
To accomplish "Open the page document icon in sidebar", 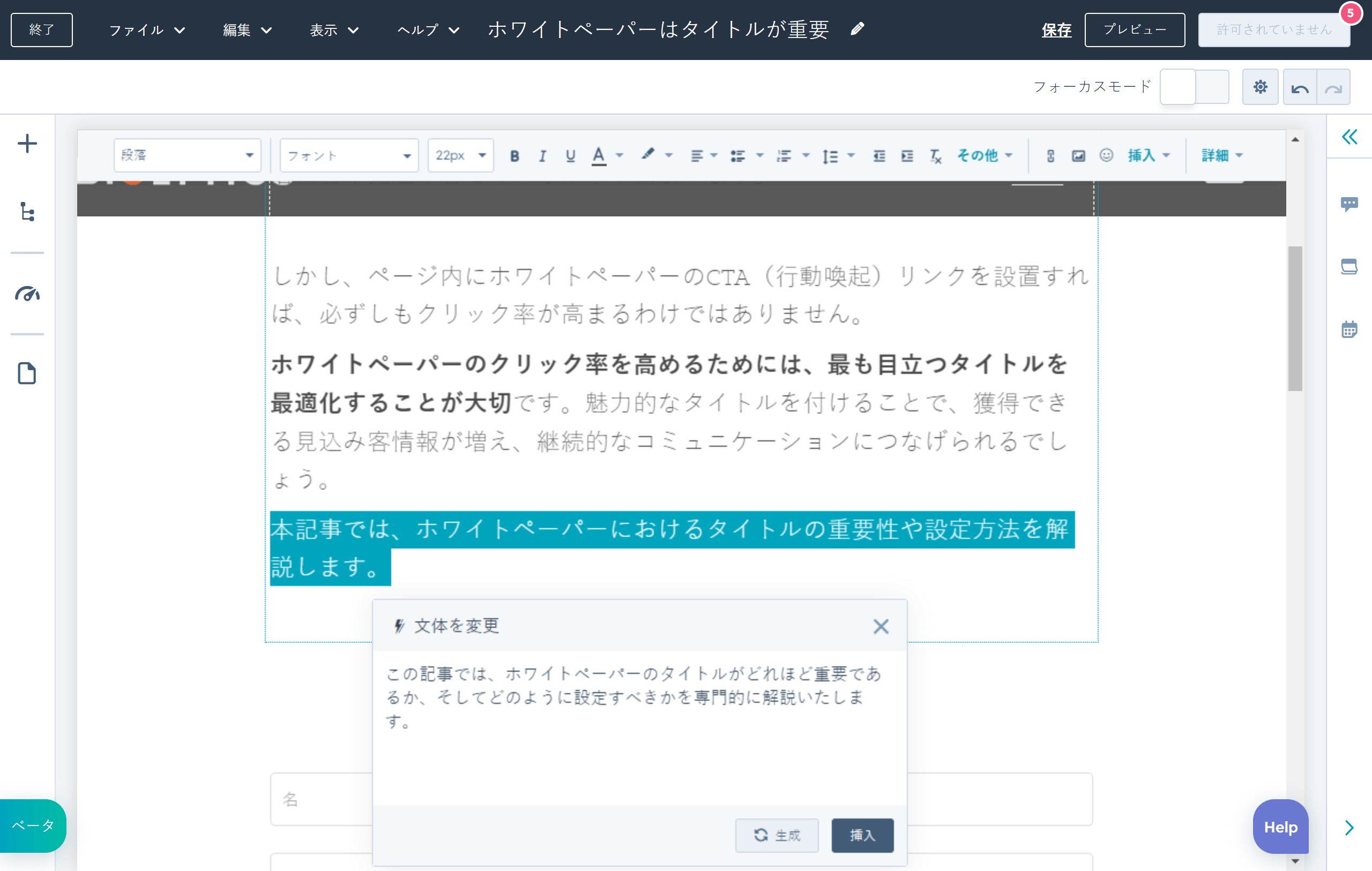I will click(x=27, y=374).
